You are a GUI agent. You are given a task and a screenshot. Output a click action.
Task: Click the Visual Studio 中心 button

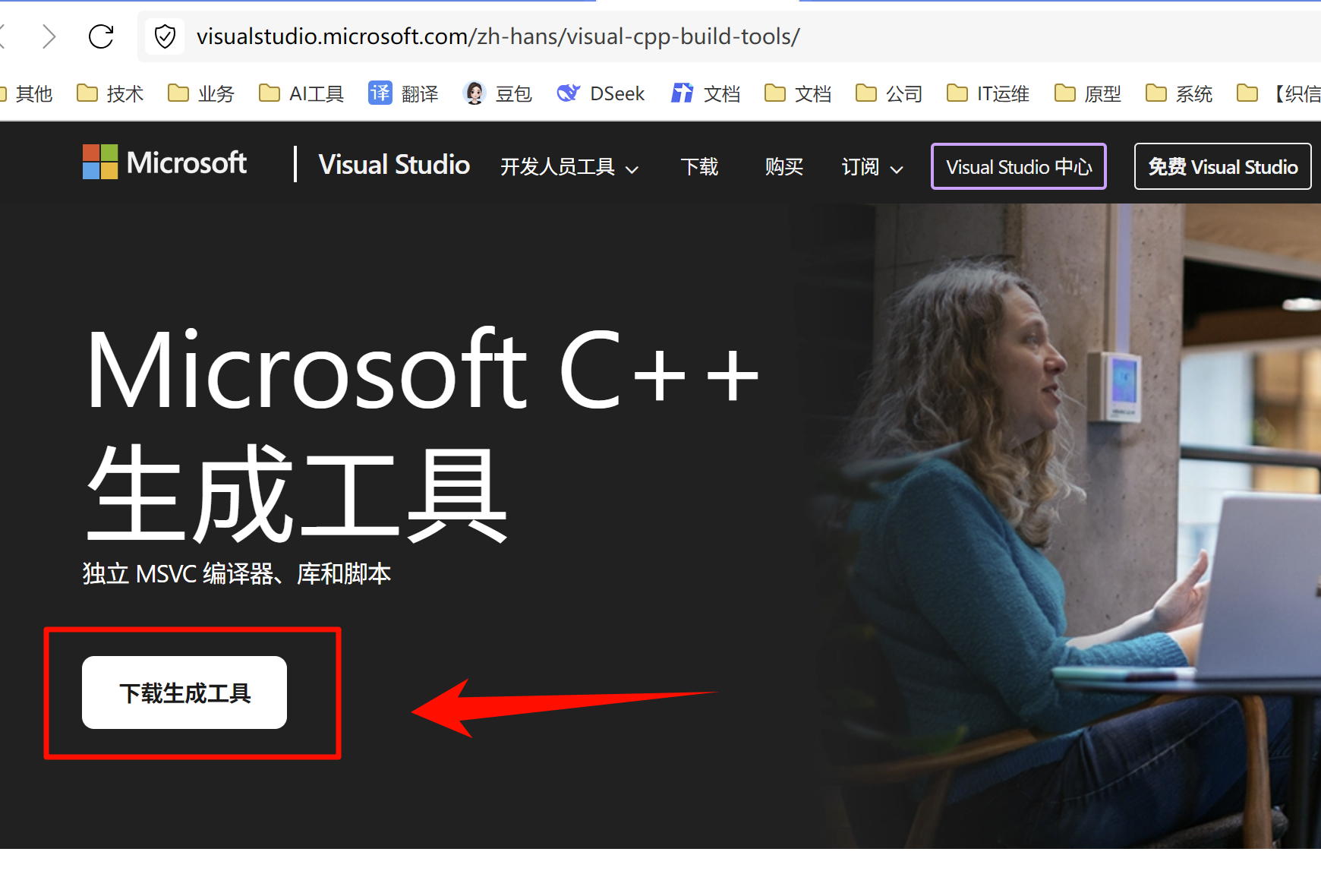(x=1018, y=166)
